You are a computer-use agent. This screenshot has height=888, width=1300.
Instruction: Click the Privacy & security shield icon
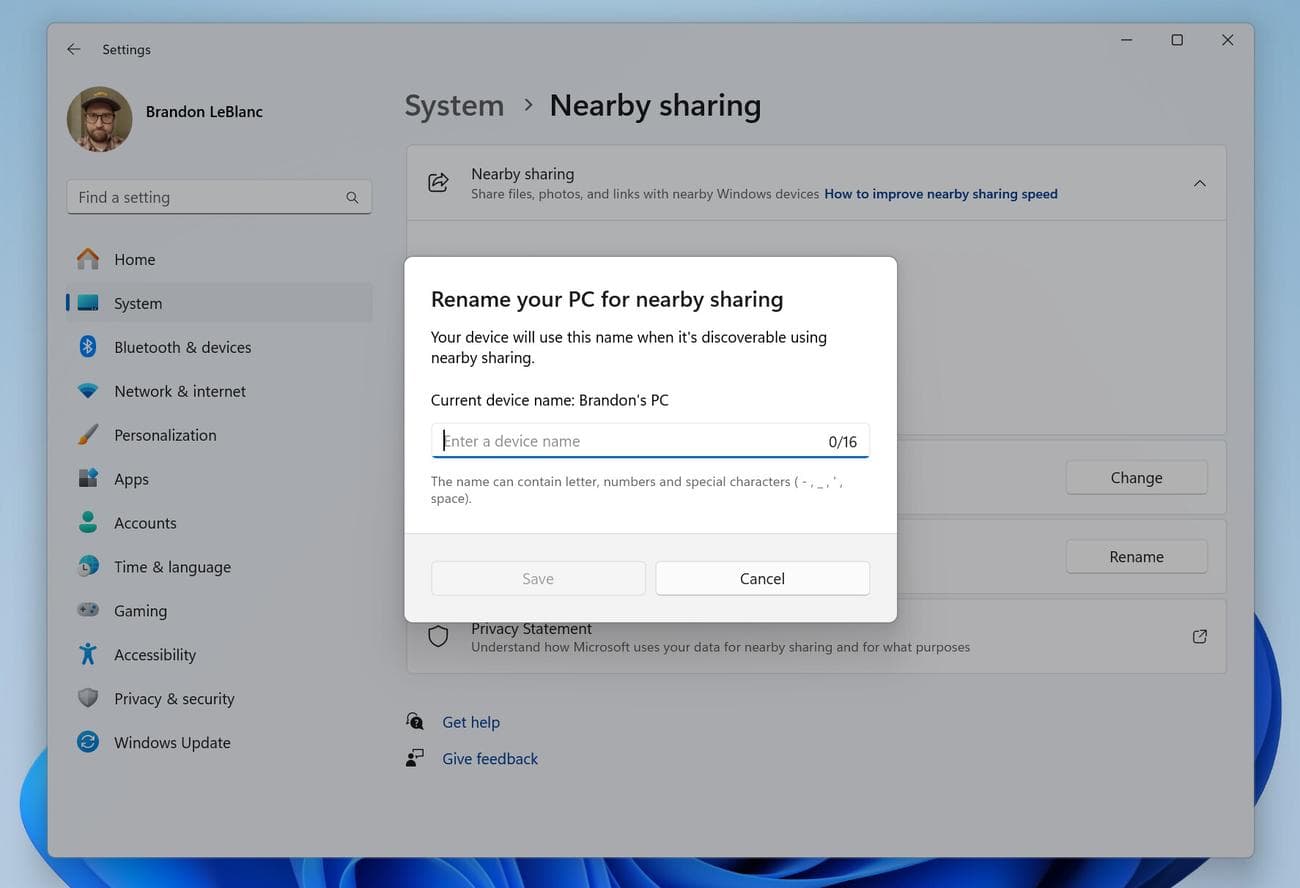click(87, 698)
